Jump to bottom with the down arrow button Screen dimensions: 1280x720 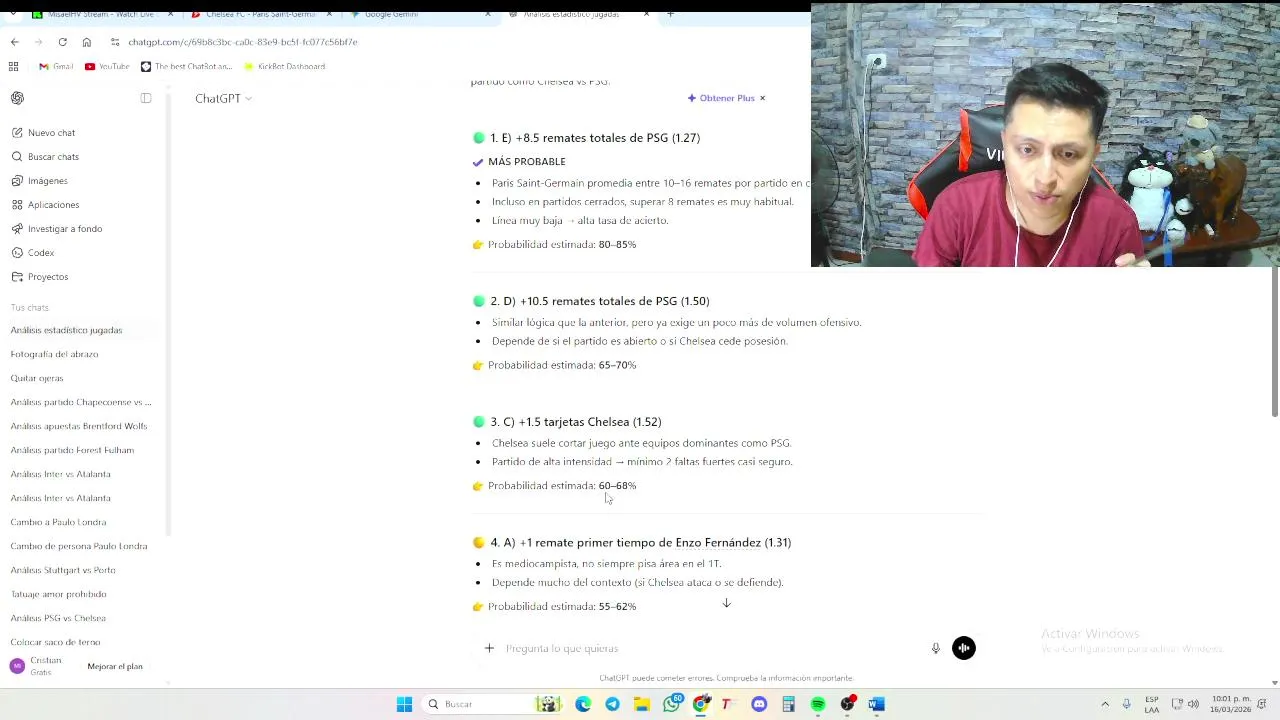click(727, 603)
